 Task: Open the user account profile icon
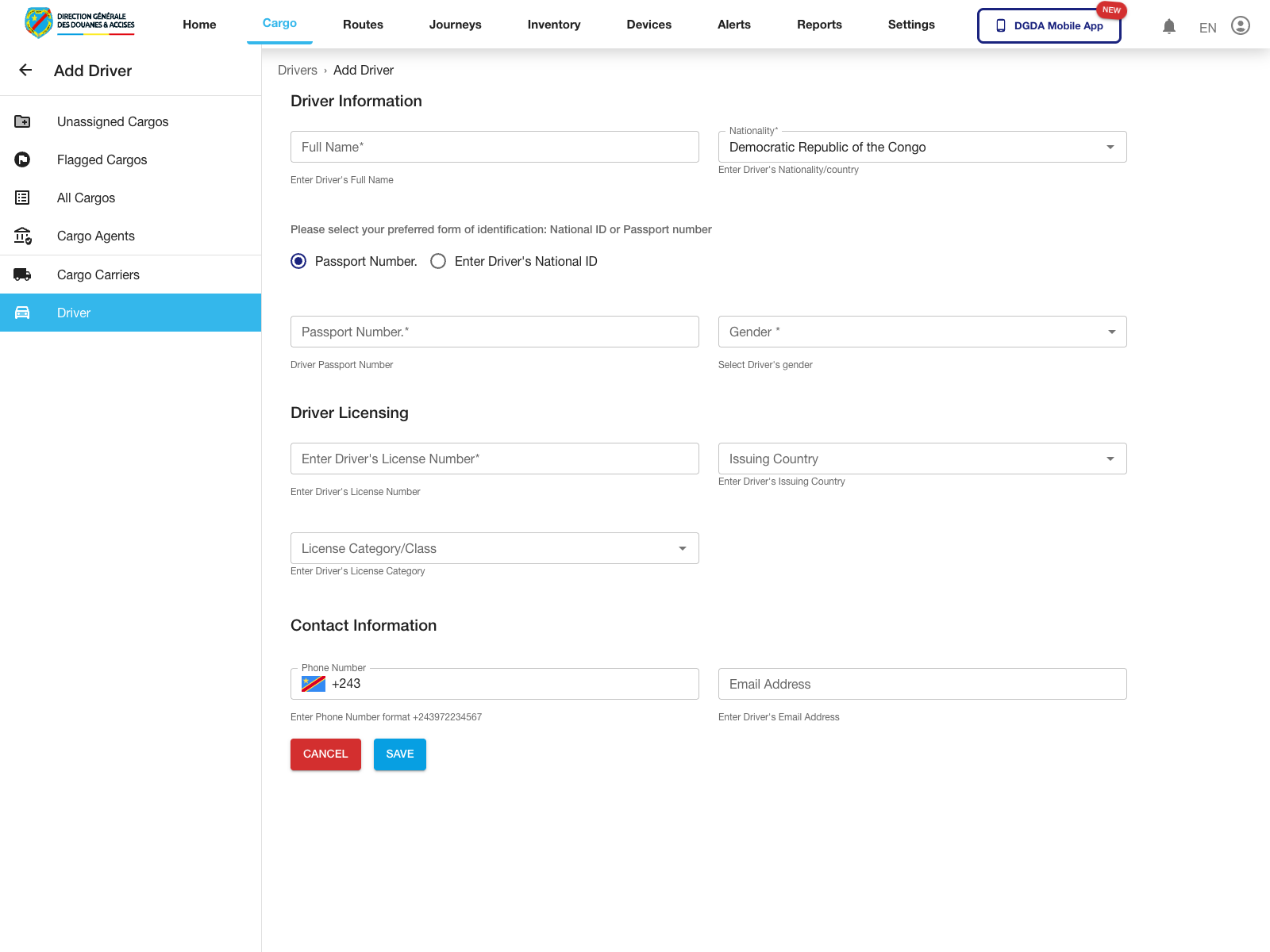(x=1240, y=26)
